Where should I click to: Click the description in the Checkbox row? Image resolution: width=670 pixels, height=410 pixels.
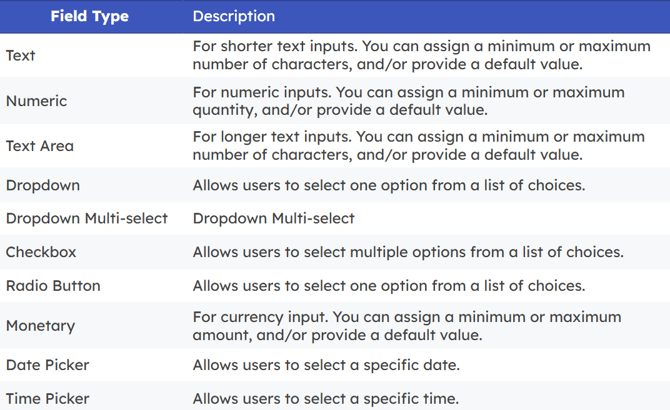408,253
